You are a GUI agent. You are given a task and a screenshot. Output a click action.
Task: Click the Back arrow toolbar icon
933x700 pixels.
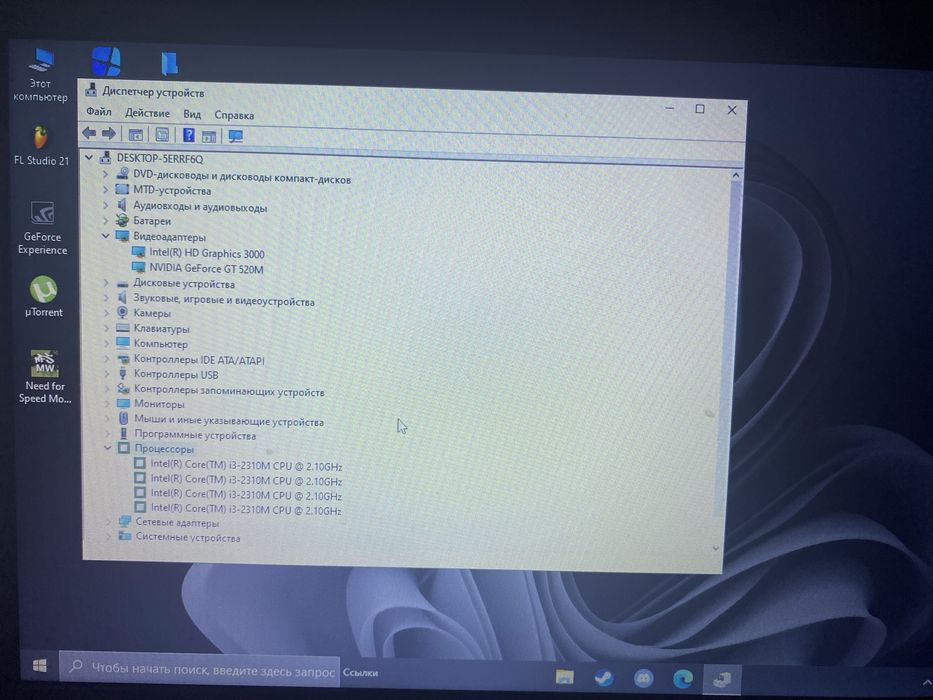click(x=89, y=133)
